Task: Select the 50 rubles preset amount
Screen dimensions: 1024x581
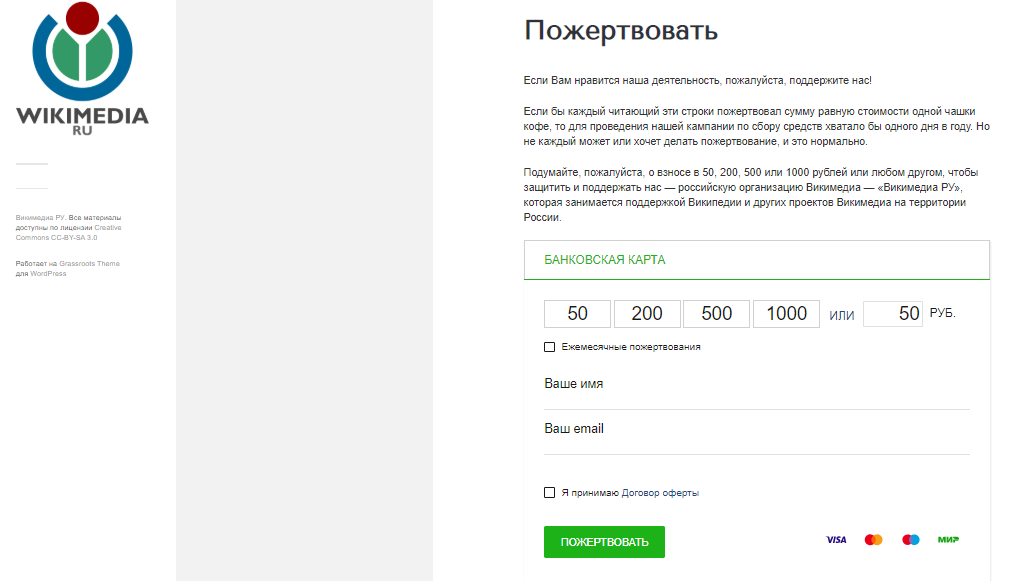Action: [577, 314]
